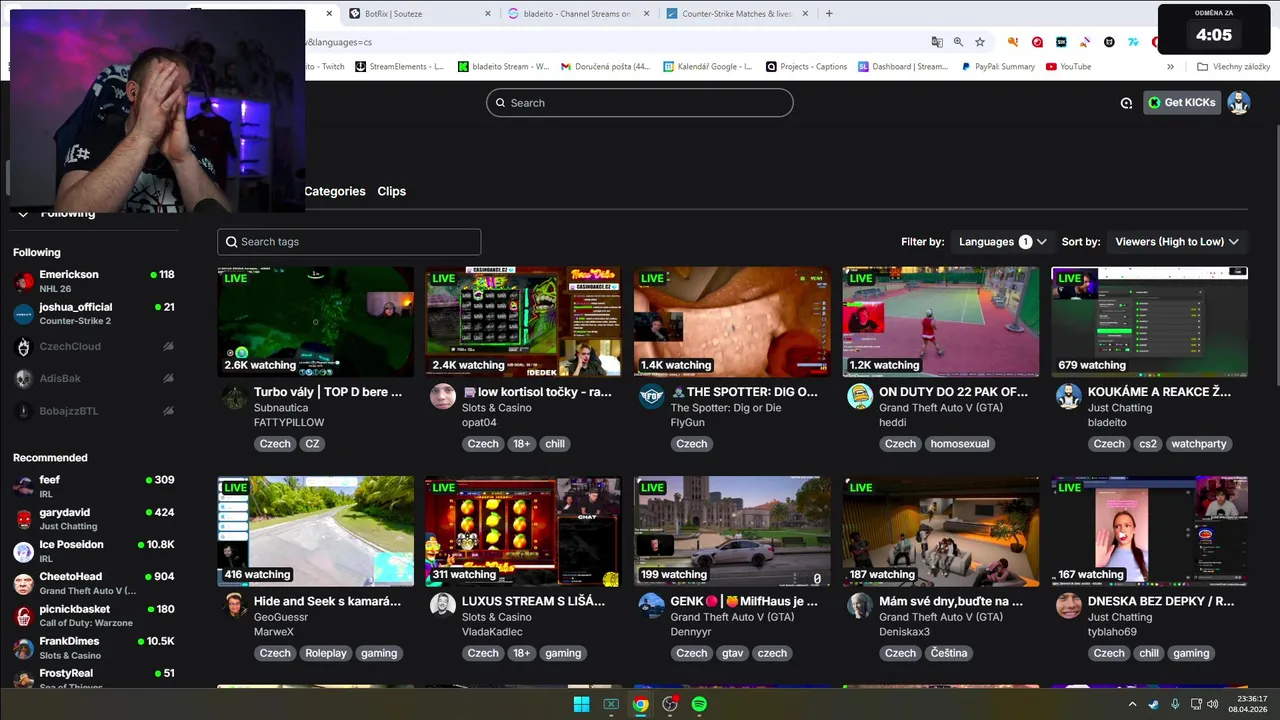
Task: Open the Dennyyr channel avatar
Action: pos(651,606)
